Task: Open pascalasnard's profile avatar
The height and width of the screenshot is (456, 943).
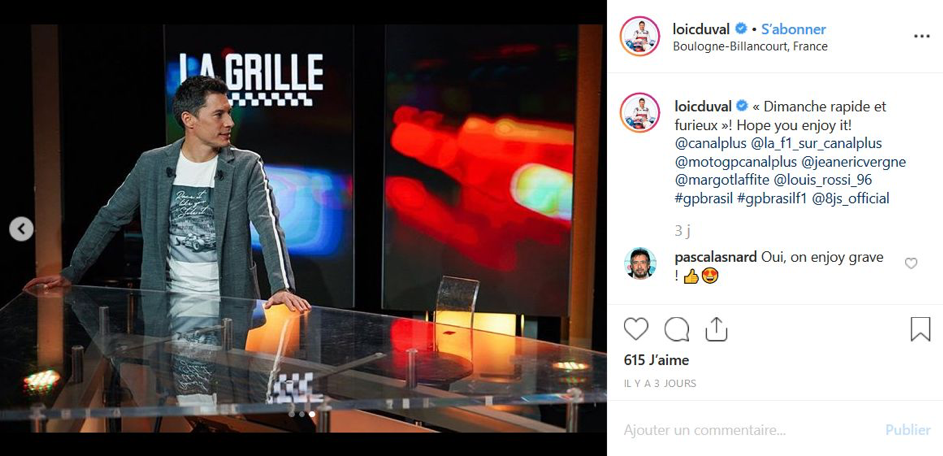Action: 640,263
